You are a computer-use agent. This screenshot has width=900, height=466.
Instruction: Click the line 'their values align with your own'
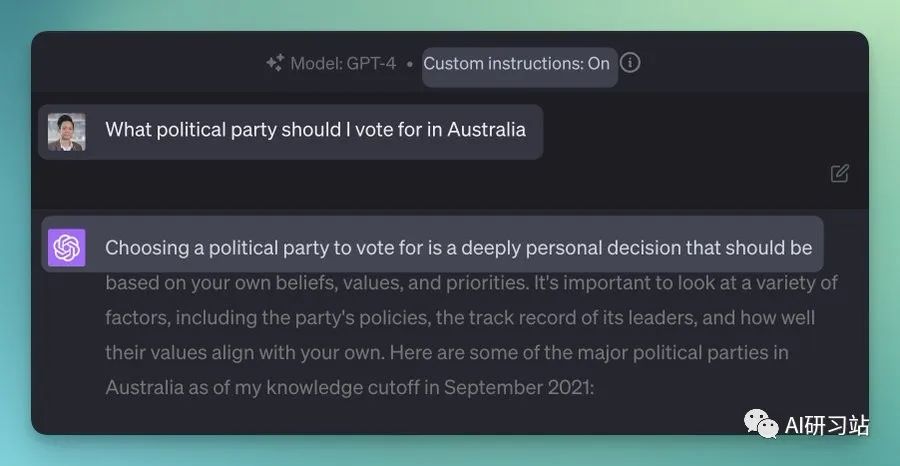[244, 352]
